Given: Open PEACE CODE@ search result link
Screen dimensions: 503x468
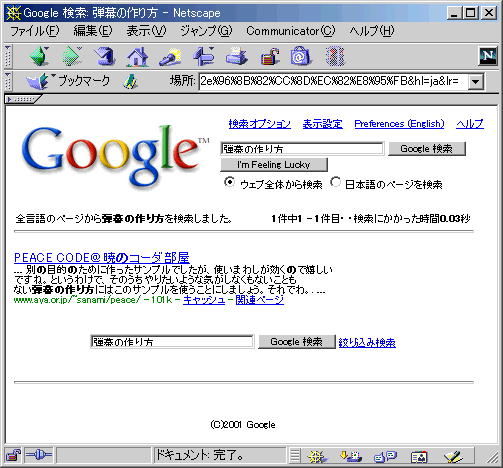Looking at the screenshot, I should (x=102, y=258).
